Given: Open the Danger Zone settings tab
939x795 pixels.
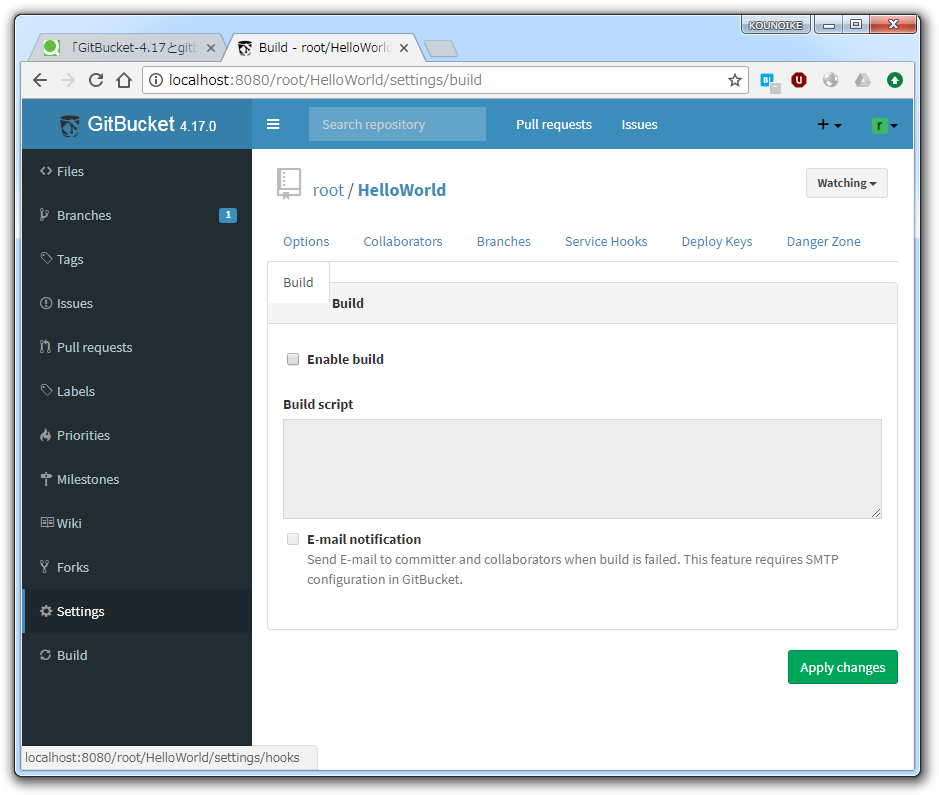Looking at the screenshot, I should point(823,241).
